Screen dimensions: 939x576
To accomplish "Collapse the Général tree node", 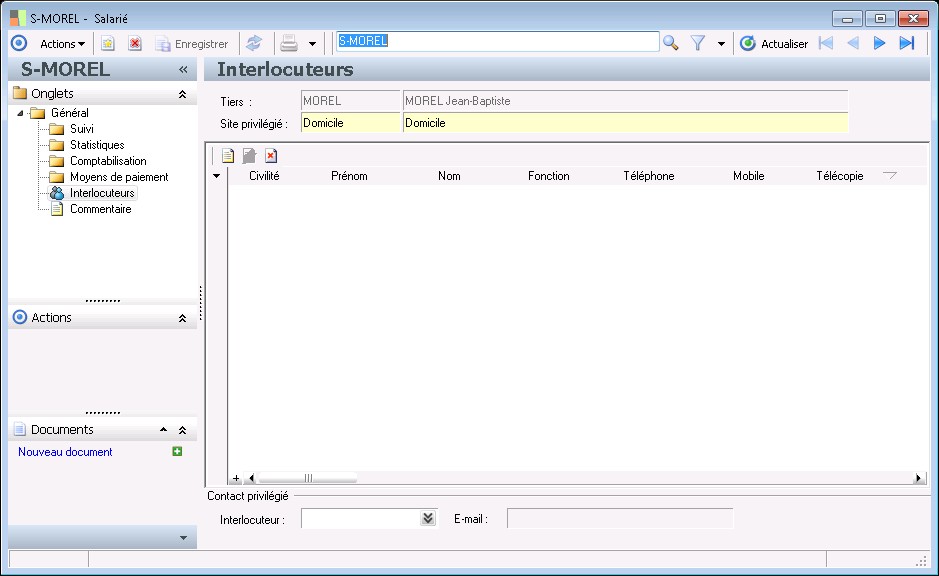I will [x=20, y=113].
